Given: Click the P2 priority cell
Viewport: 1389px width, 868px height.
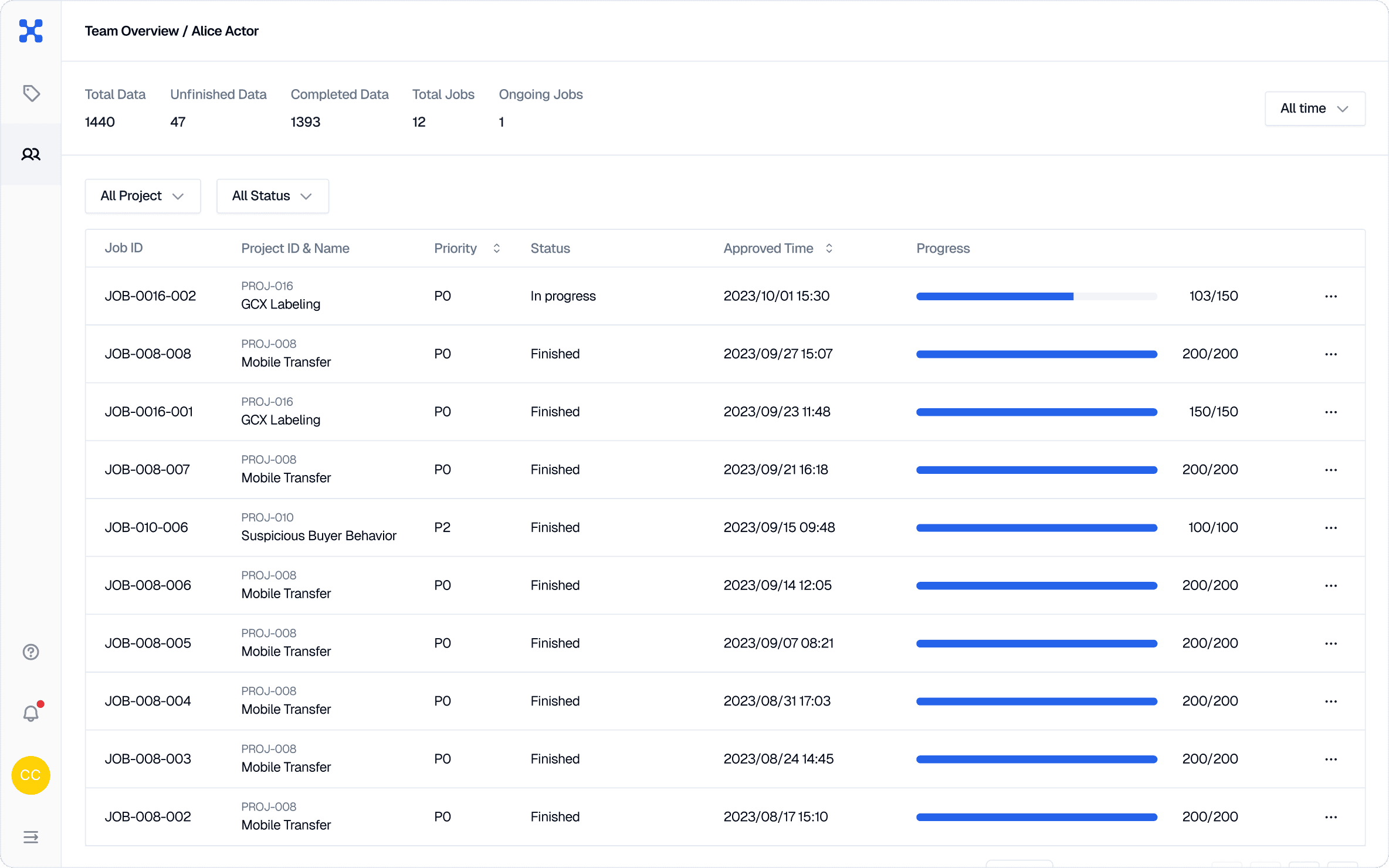Looking at the screenshot, I should (442, 528).
